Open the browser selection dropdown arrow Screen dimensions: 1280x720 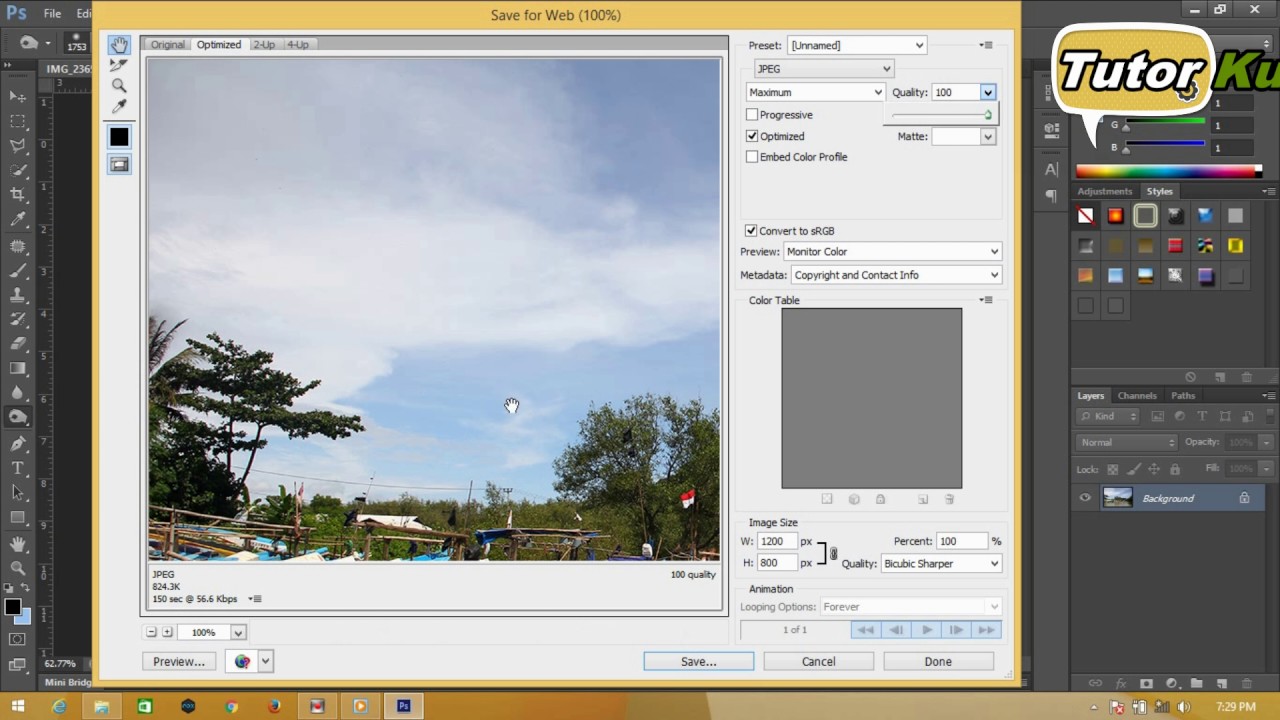pos(265,661)
